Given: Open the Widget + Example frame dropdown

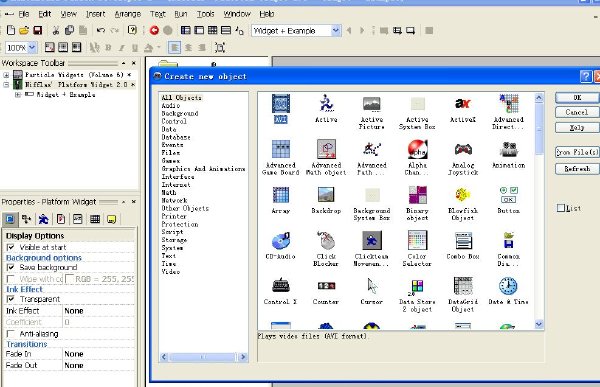Looking at the screenshot, I should pyautogui.click(x=336, y=31).
